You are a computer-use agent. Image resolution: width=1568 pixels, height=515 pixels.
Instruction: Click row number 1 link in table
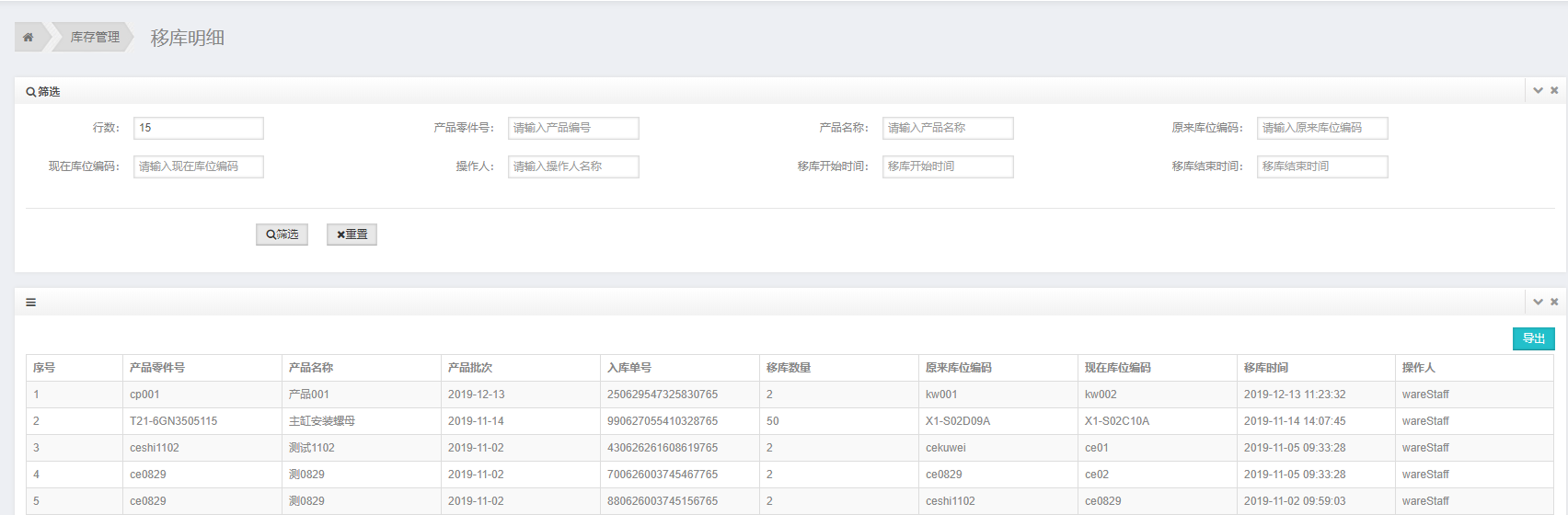37,395
